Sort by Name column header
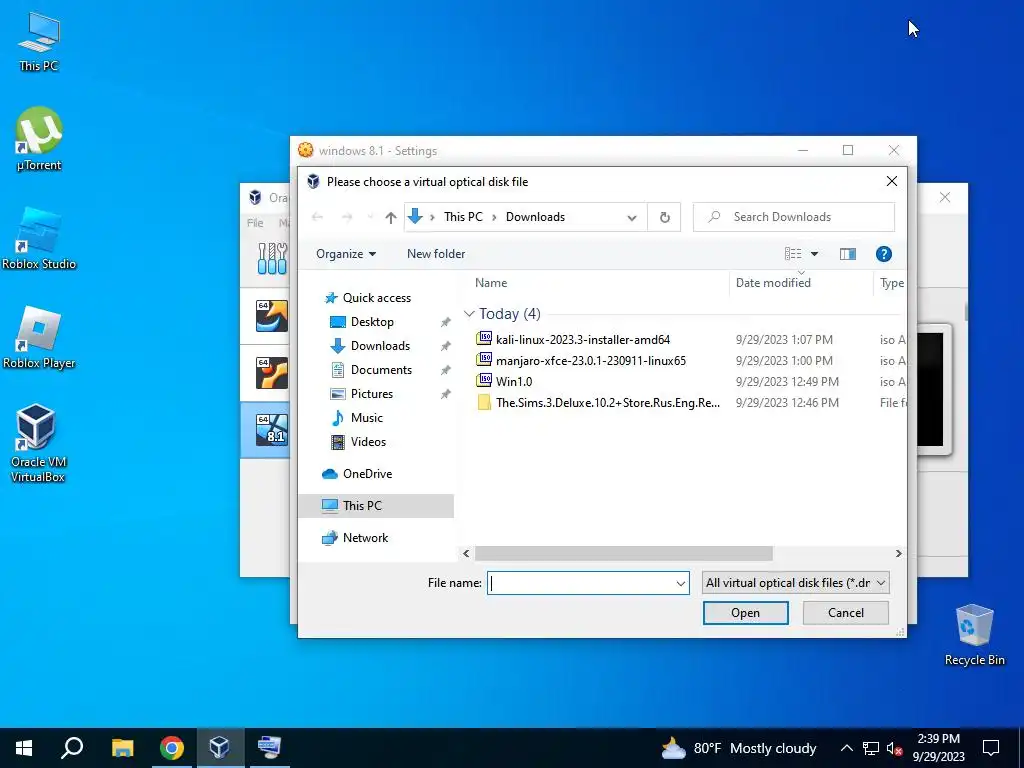 [x=490, y=283]
